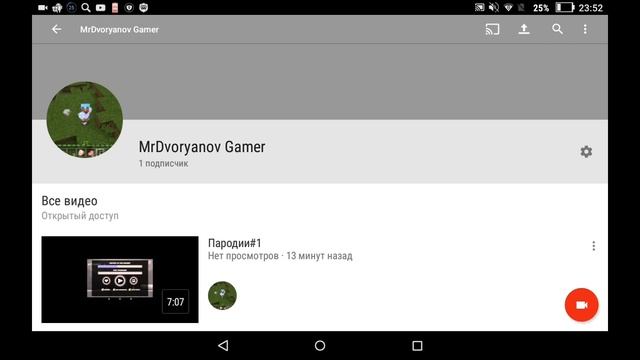Tap the round 25 badge notification icon
The width and height of the screenshot is (640, 360).
tap(71, 7)
